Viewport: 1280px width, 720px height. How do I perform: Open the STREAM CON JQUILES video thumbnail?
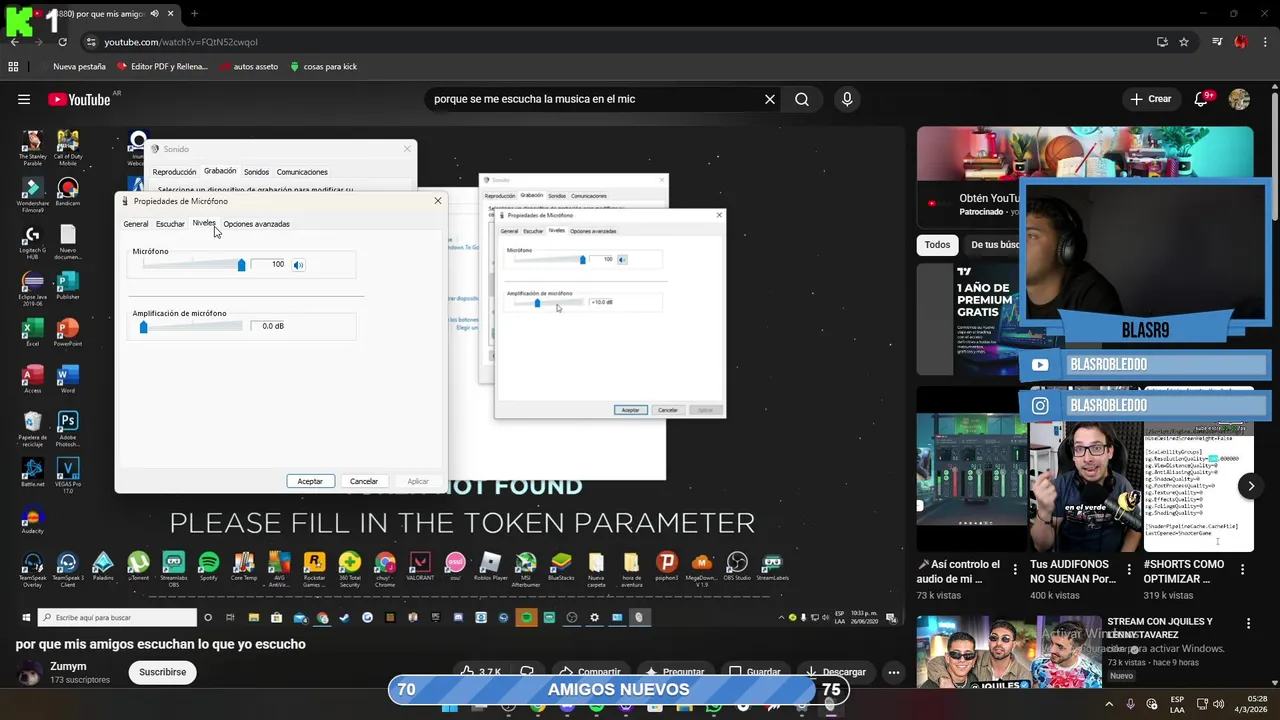[1010, 652]
